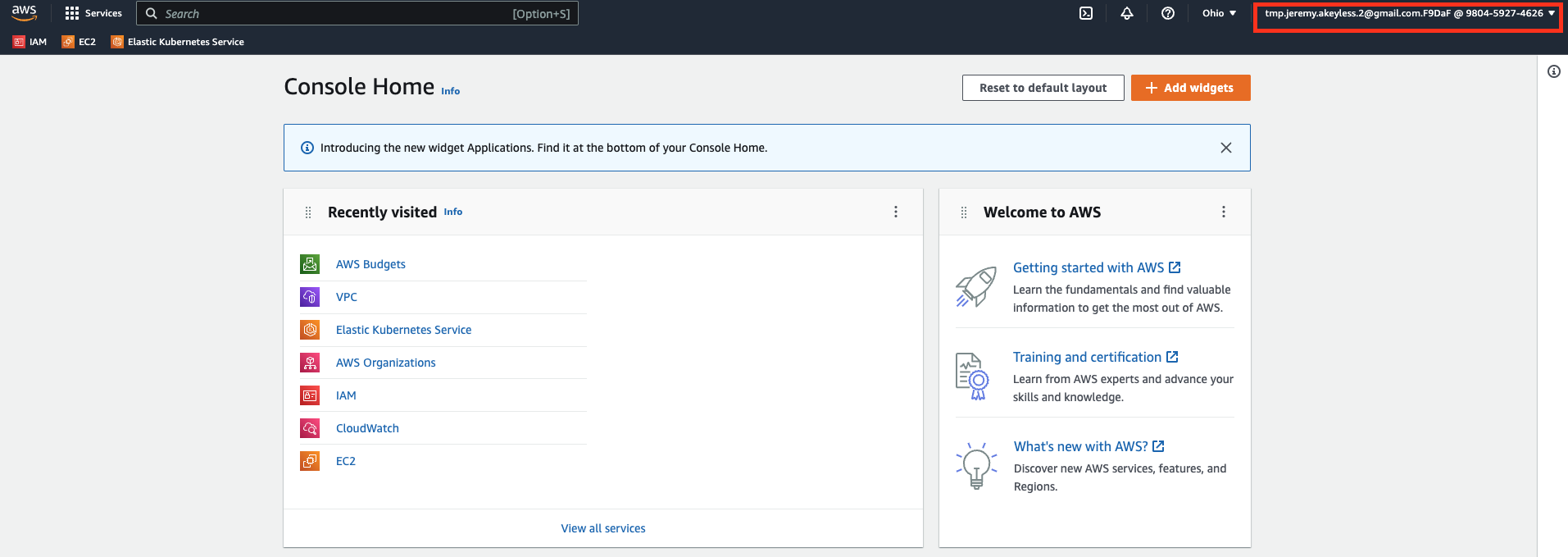Screen dimensions: 1568x557
Task: Click the VPC service icon
Action: [310, 297]
